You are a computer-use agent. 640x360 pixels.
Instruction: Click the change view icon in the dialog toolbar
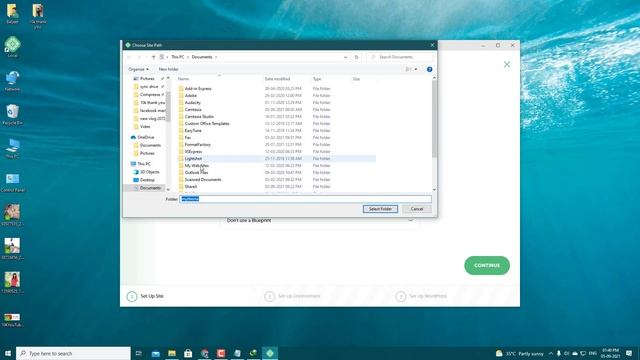click(x=408, y=69)
